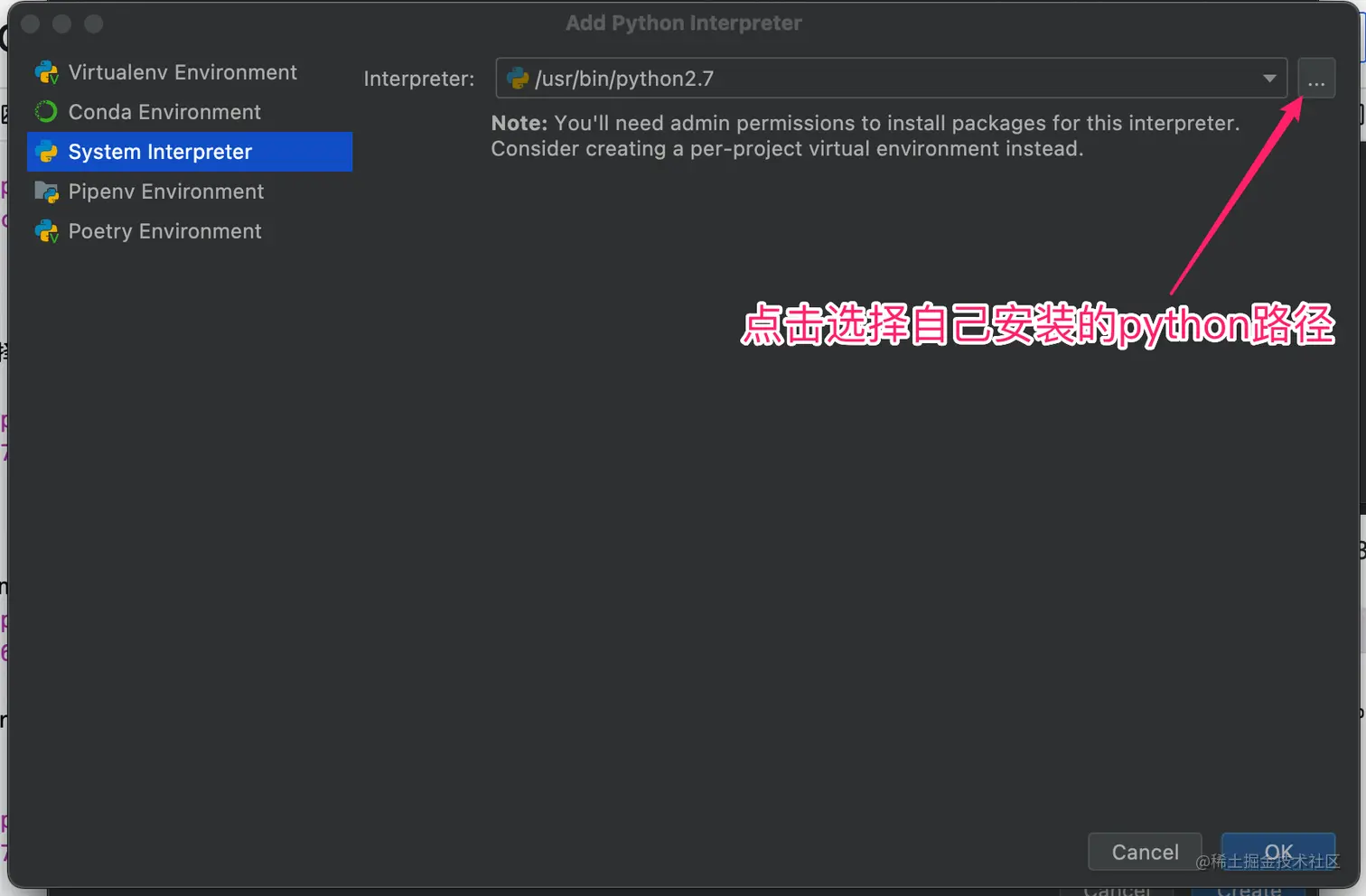
Task: Click the System Interpreter python icon
Action: (x=46, y=152)
